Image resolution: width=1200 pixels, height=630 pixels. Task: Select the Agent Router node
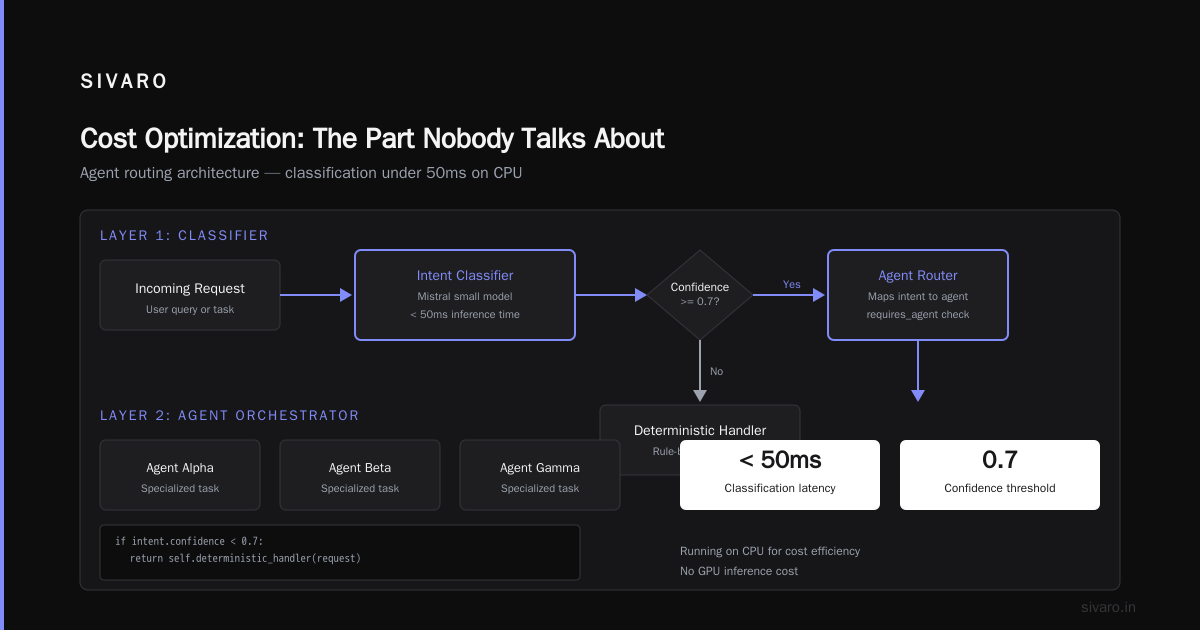[918, 295]
